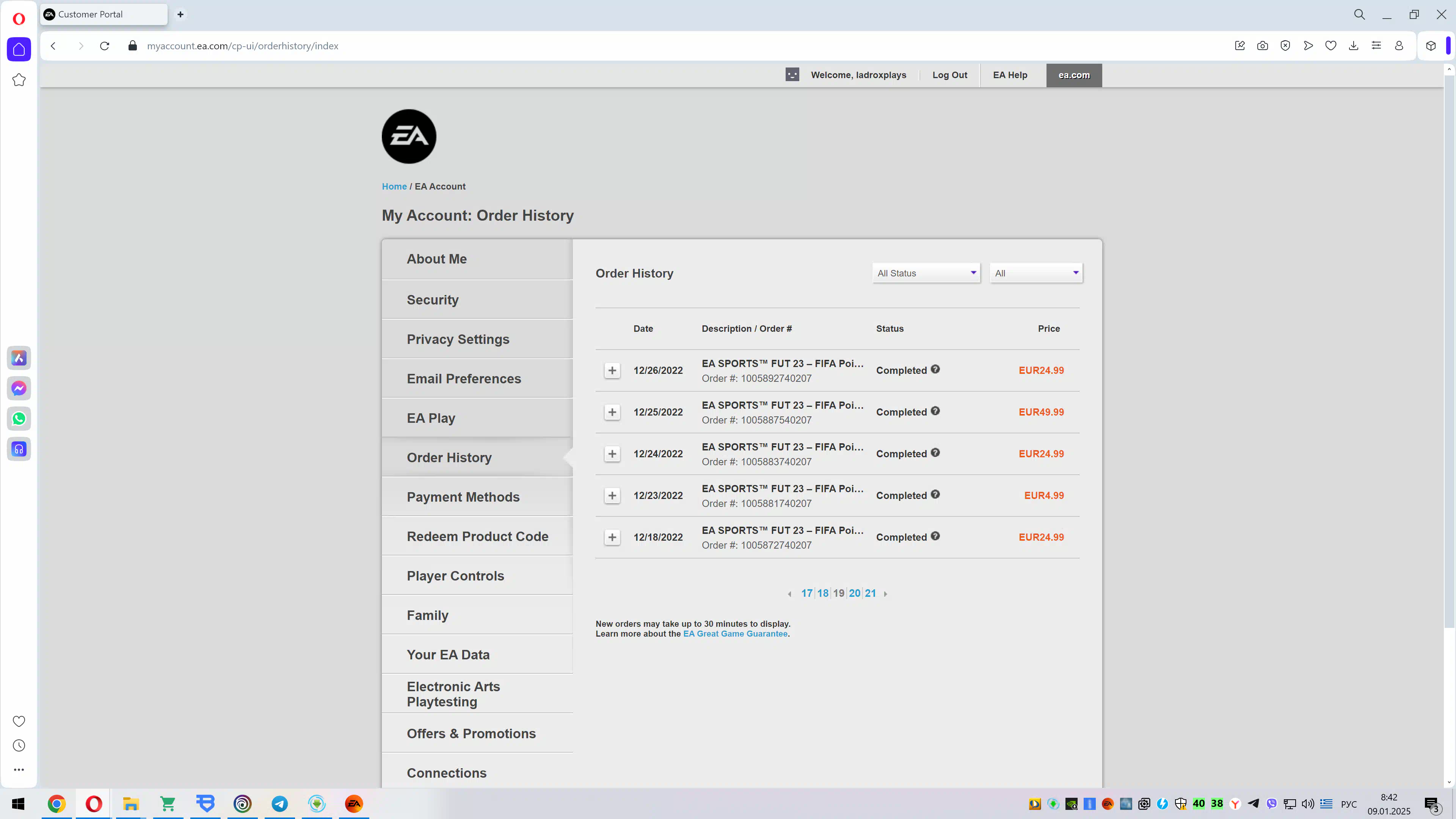
Task: Open easy setup sliders icon
Action: (x=1376, y=46)
